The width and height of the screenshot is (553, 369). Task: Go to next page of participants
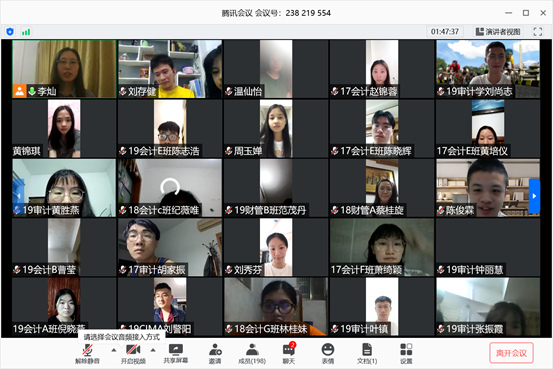click(x=534, y=196)
